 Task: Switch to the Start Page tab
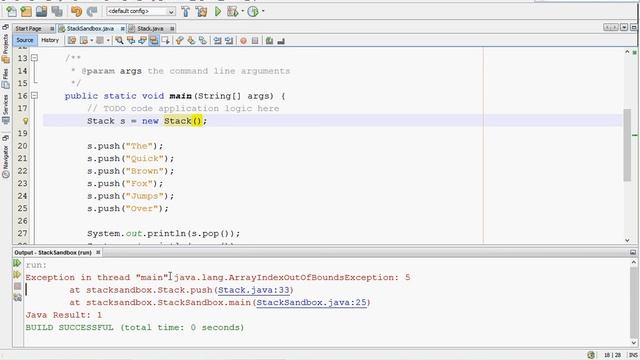tap(29, 29)
